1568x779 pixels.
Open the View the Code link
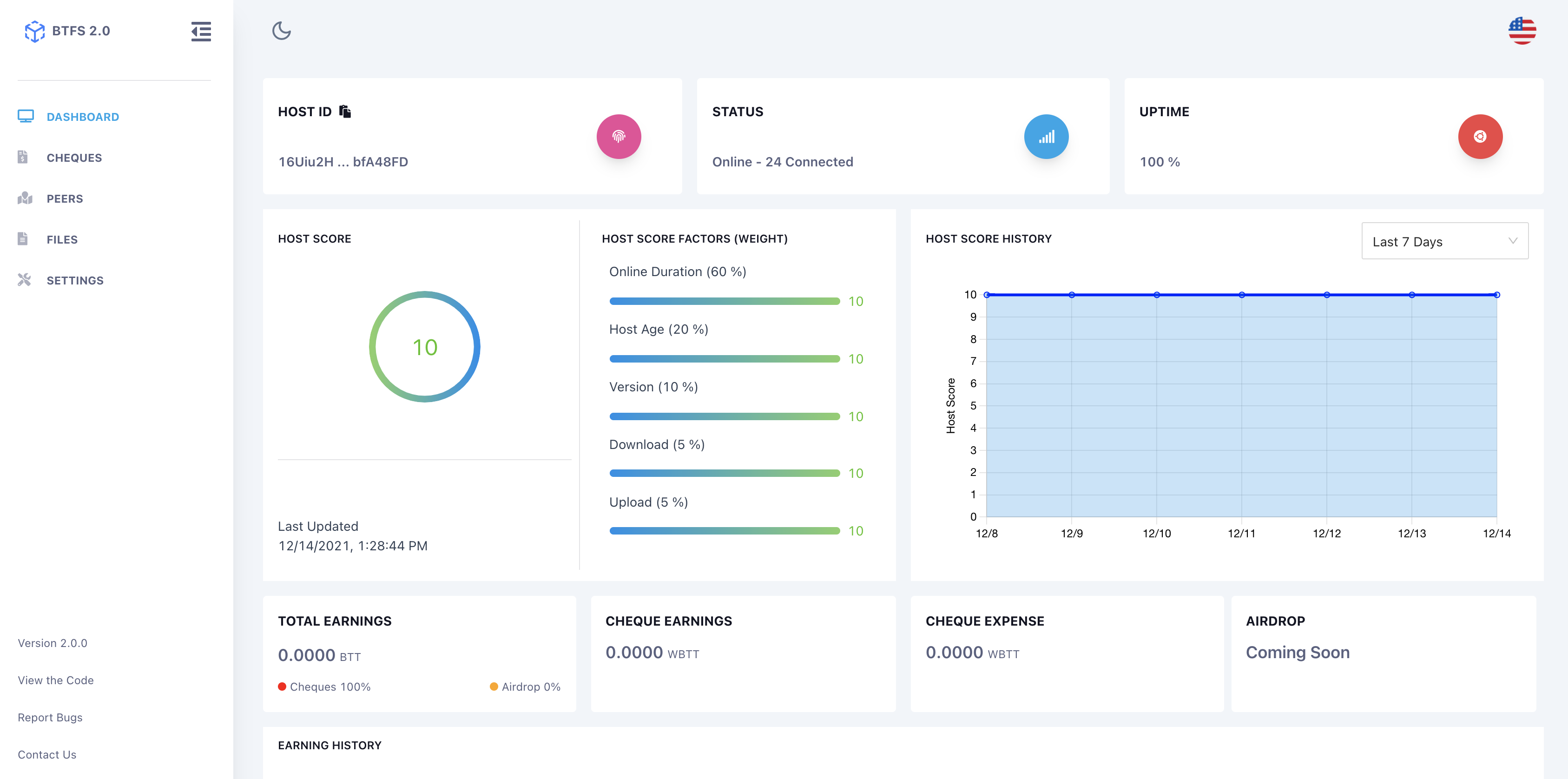[55, 680]
